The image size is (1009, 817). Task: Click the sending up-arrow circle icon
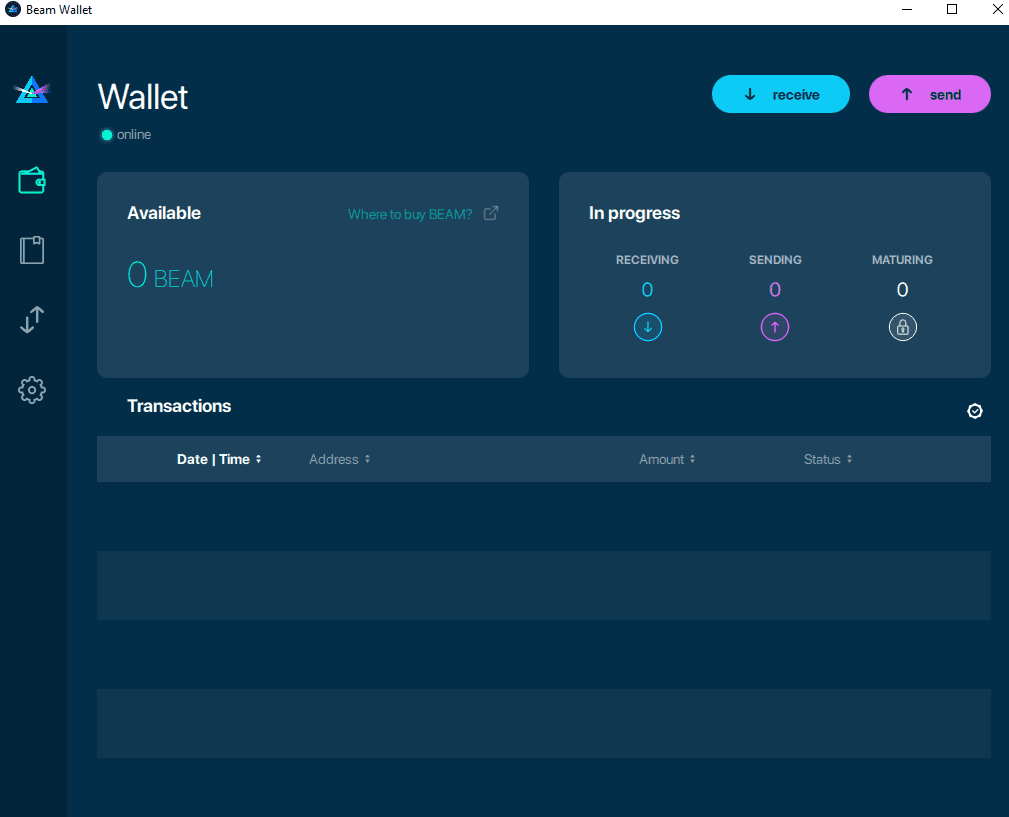tap(775, 327)
